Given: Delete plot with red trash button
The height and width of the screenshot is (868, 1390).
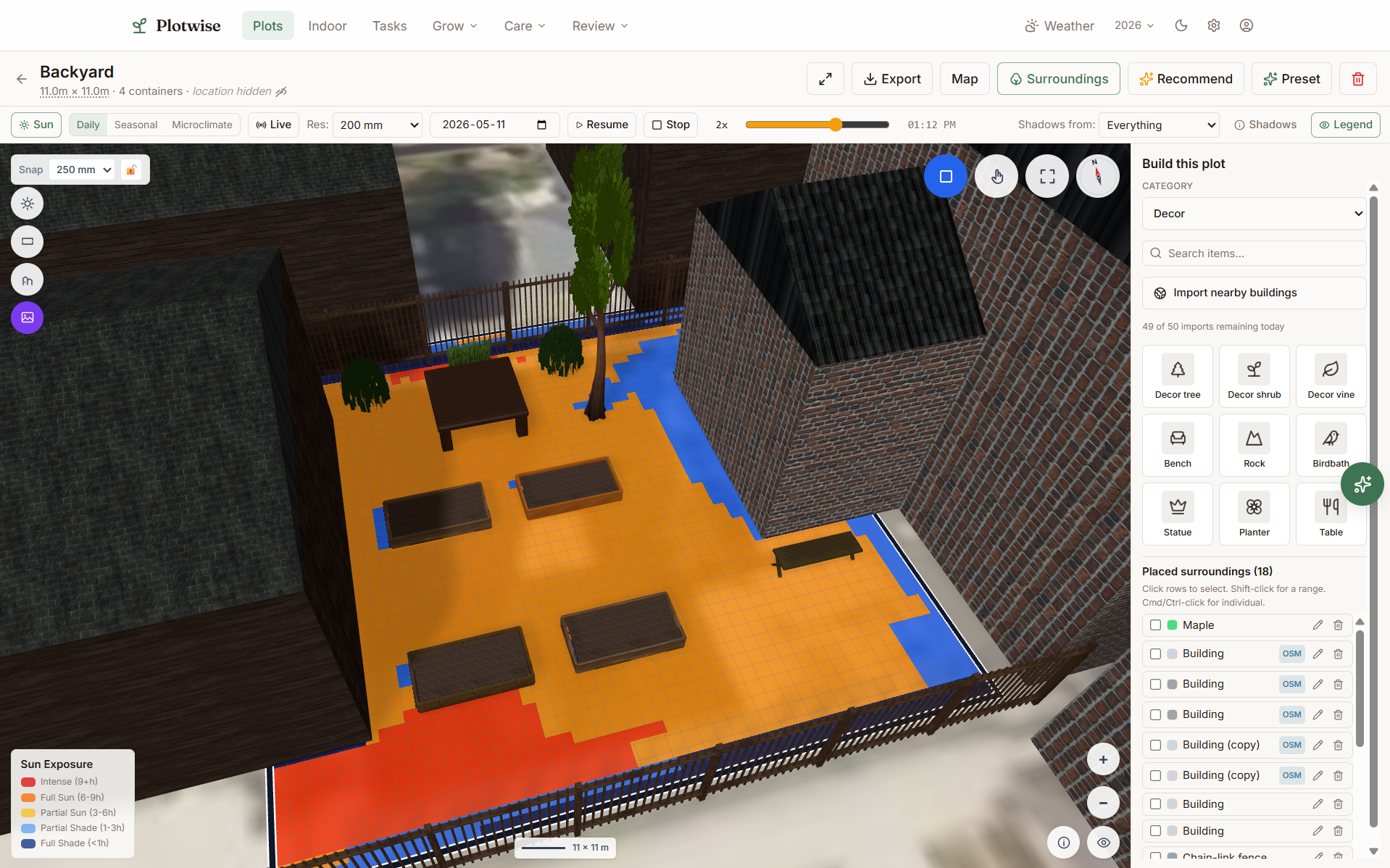Looking at the screenshot, I should click(1358, 79).
